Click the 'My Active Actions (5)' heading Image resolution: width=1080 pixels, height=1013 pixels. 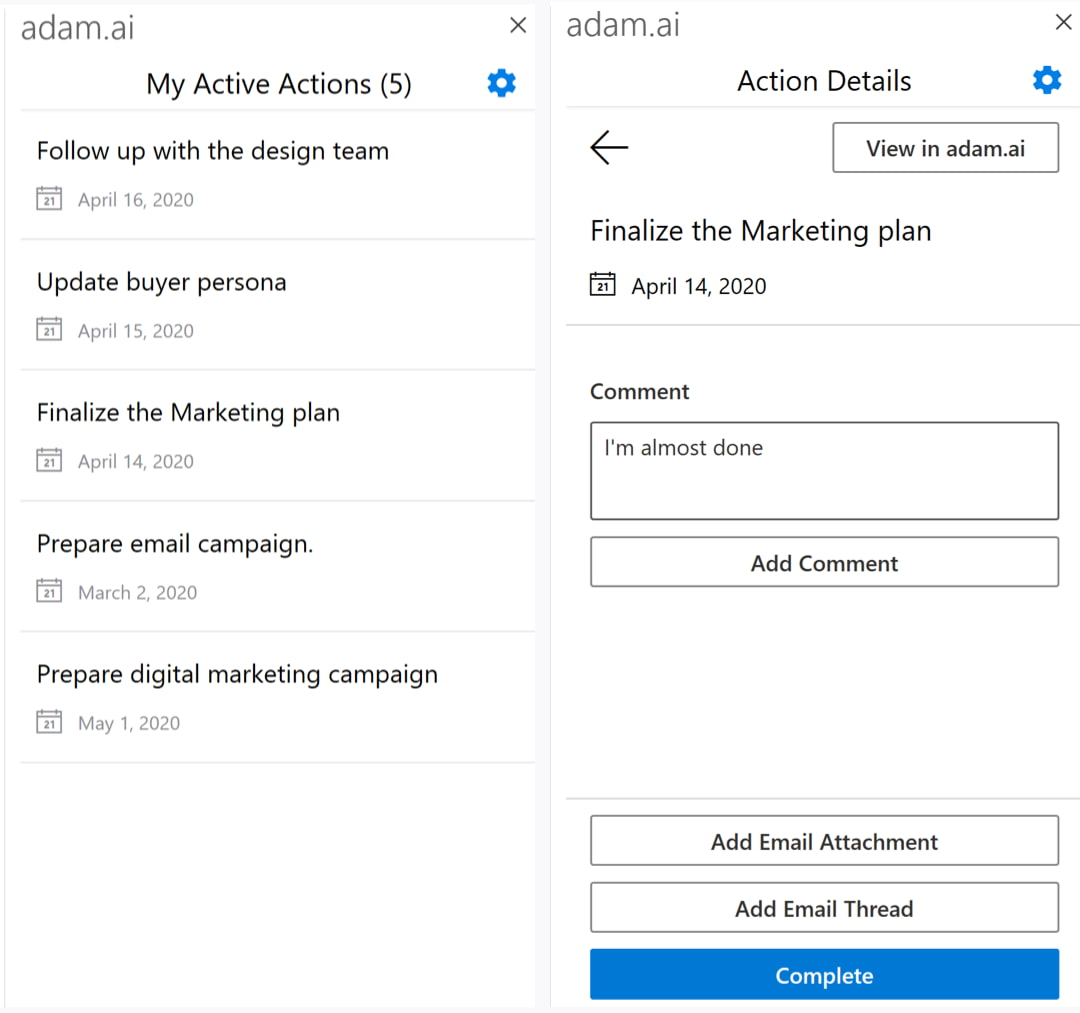(279, 84)
